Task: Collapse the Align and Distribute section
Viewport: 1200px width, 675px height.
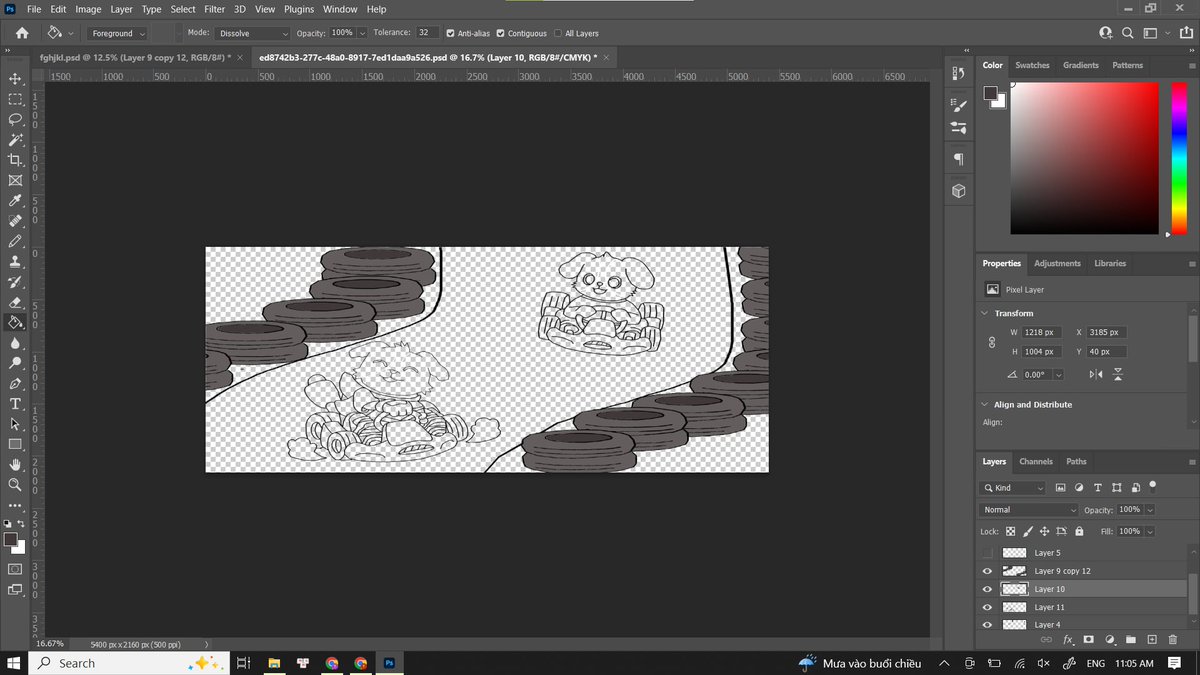Action: [x=984, y=405]
